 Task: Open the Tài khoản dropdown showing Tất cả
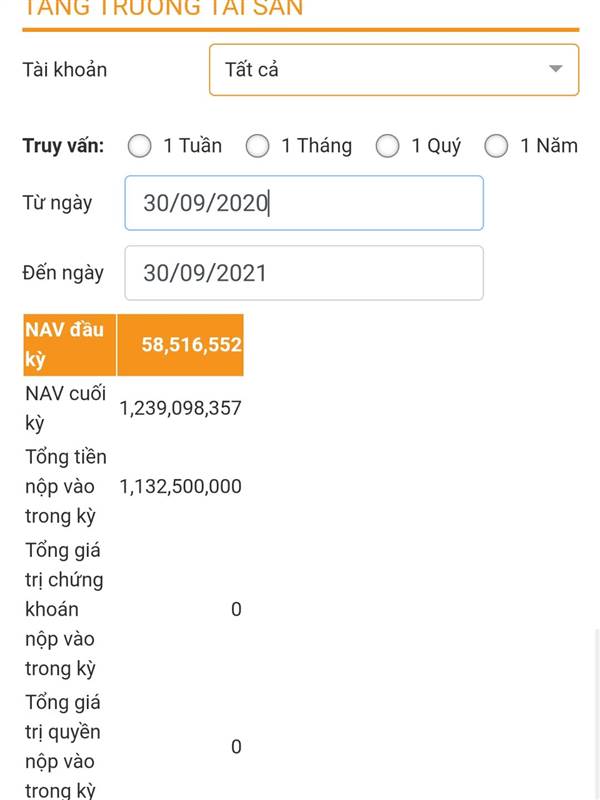[x=380, y=70]
